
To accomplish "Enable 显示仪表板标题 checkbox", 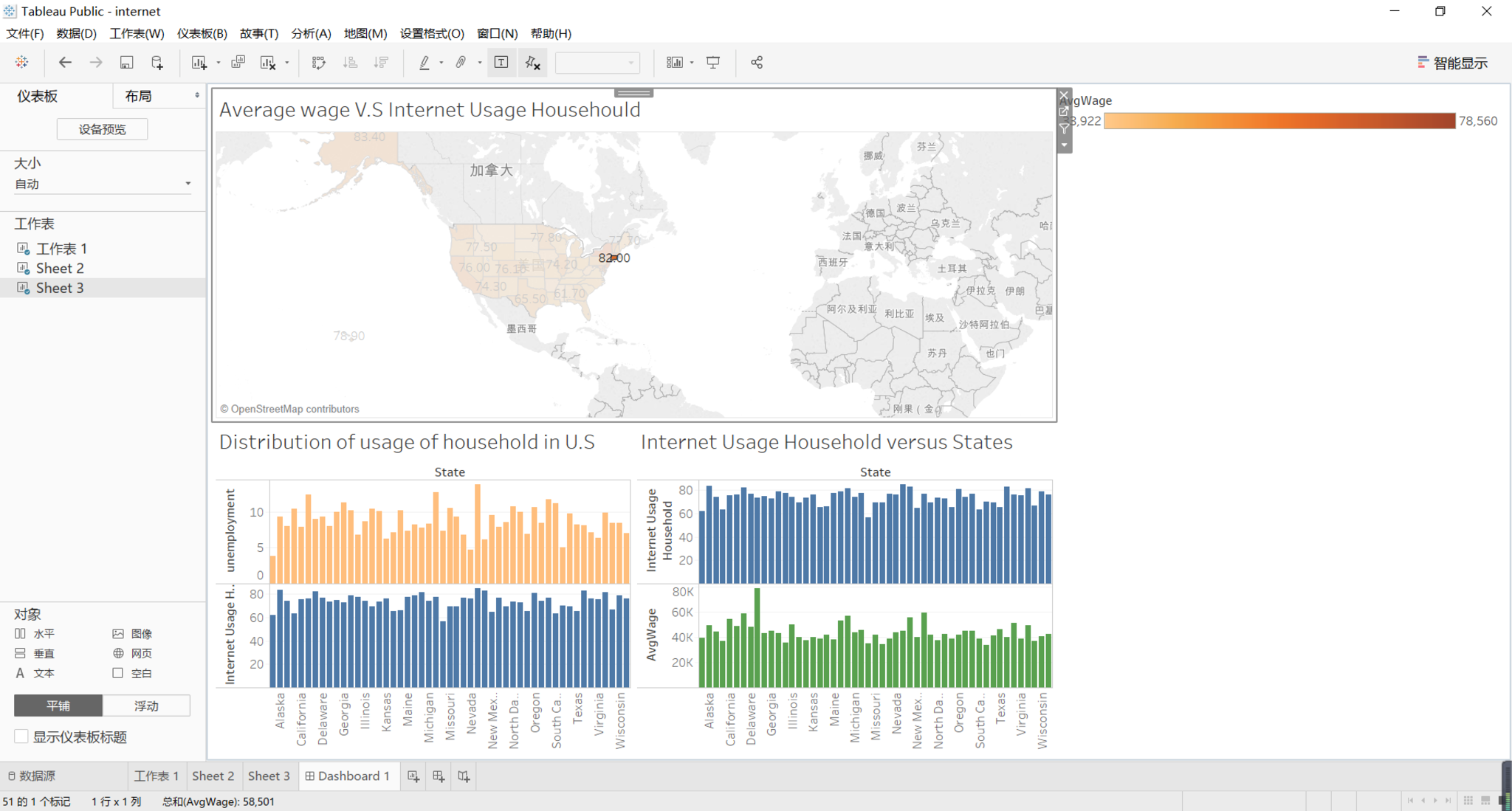I will click(21, 736).
